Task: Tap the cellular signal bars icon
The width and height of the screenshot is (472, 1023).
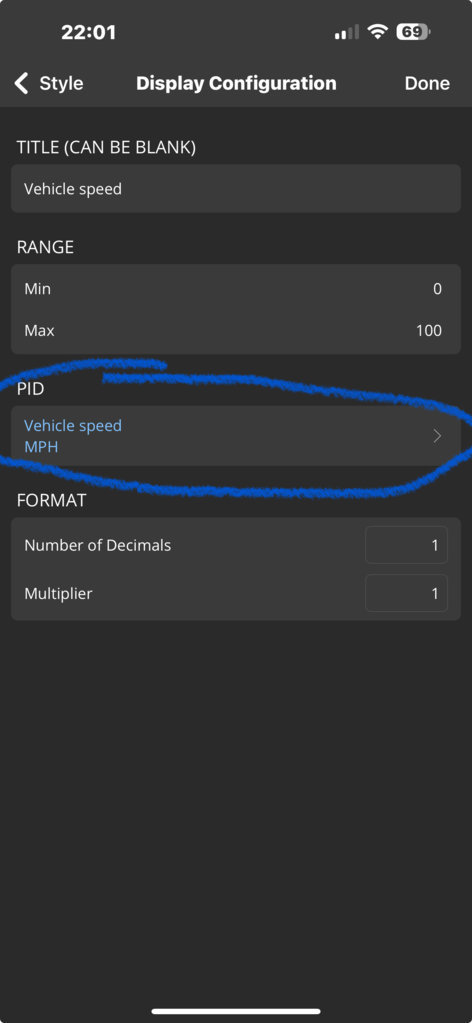Action: (x=347, y=32)
